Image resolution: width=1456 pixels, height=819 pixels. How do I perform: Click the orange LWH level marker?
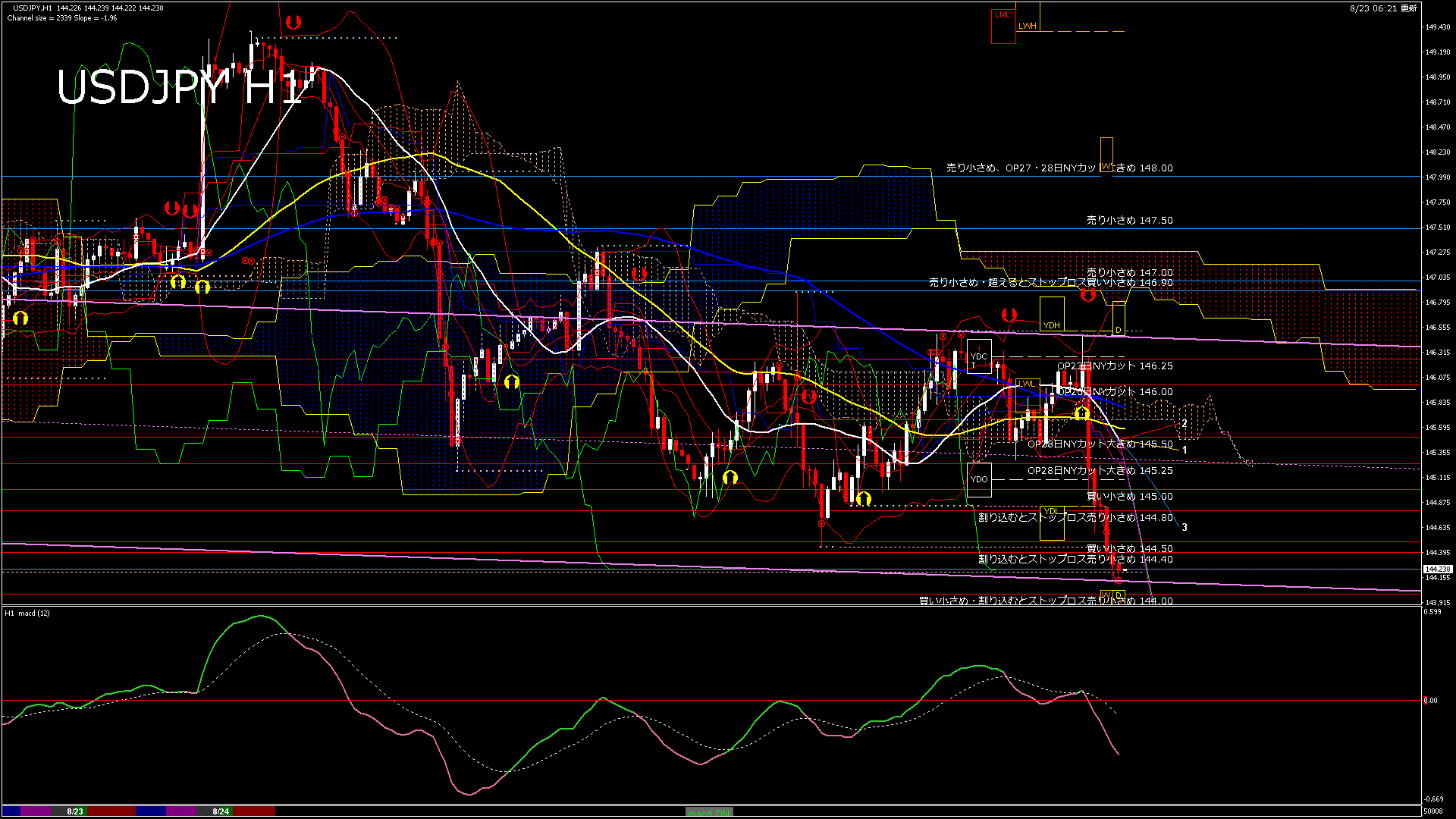pos(1027,26)
